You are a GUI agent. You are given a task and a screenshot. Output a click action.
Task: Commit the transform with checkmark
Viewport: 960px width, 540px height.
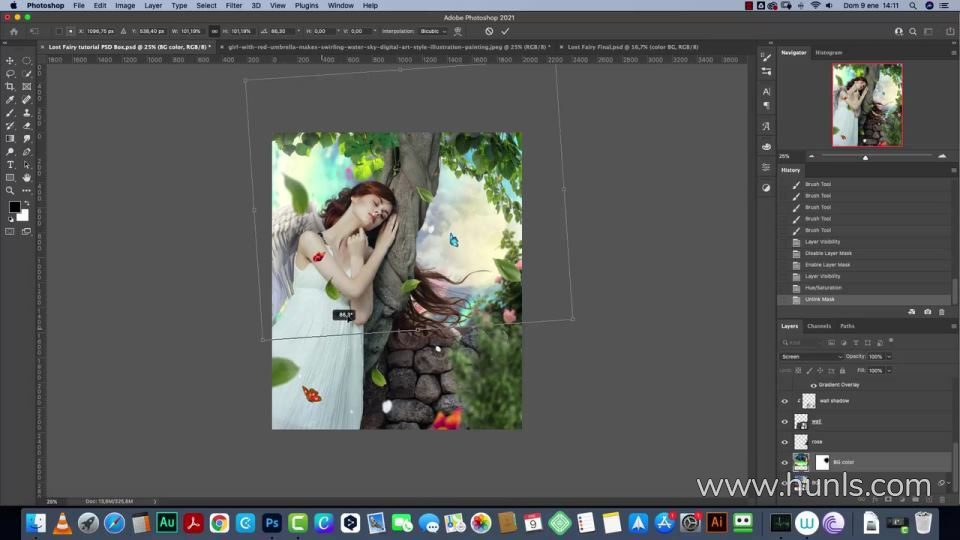[x=505, y=31]
